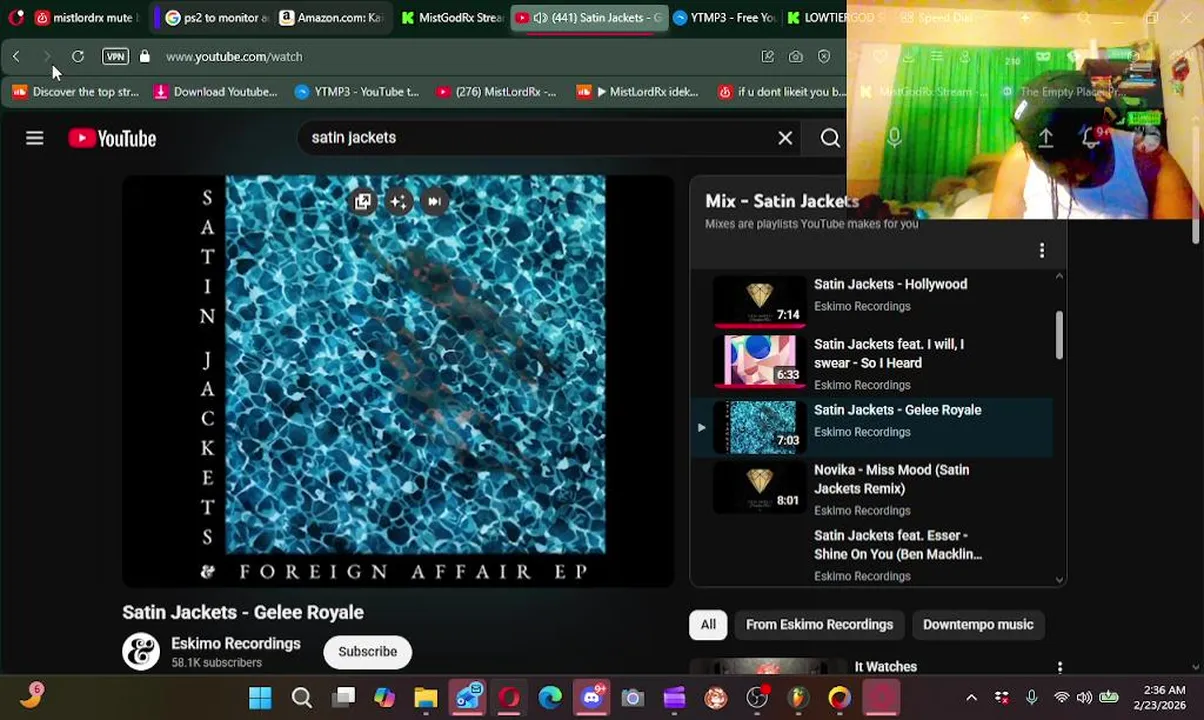The image size is (1204, 720).
Task: Open the Eskimo Recordings channel avatar
Action: click(141, 652)
